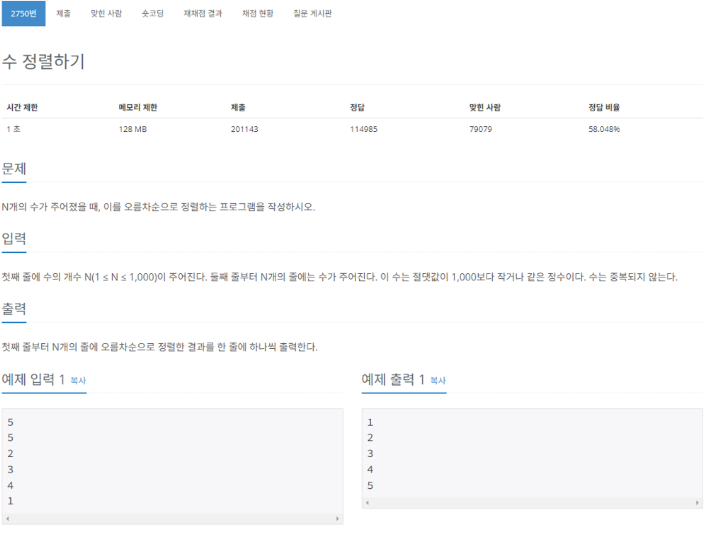This screenshot has width=707, height=538.
Task: Open the 채점 현황 tab
Action: pyautogui.click(x=257, y=14)
